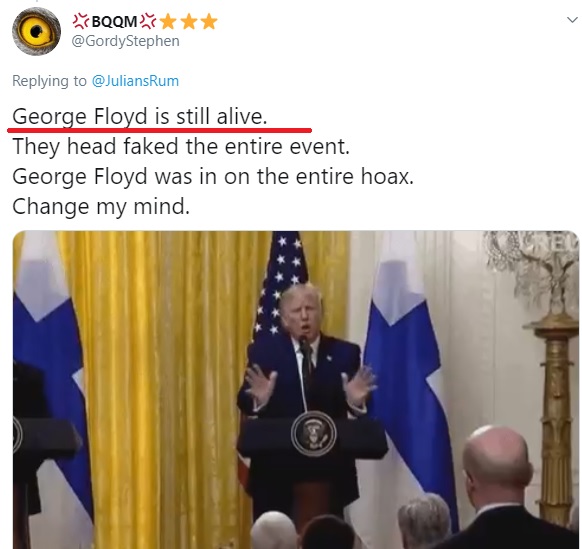Click the "Change my mind." text
Image resolution: width=582 pixels, height=549 pixels.
tap(101, 206)
